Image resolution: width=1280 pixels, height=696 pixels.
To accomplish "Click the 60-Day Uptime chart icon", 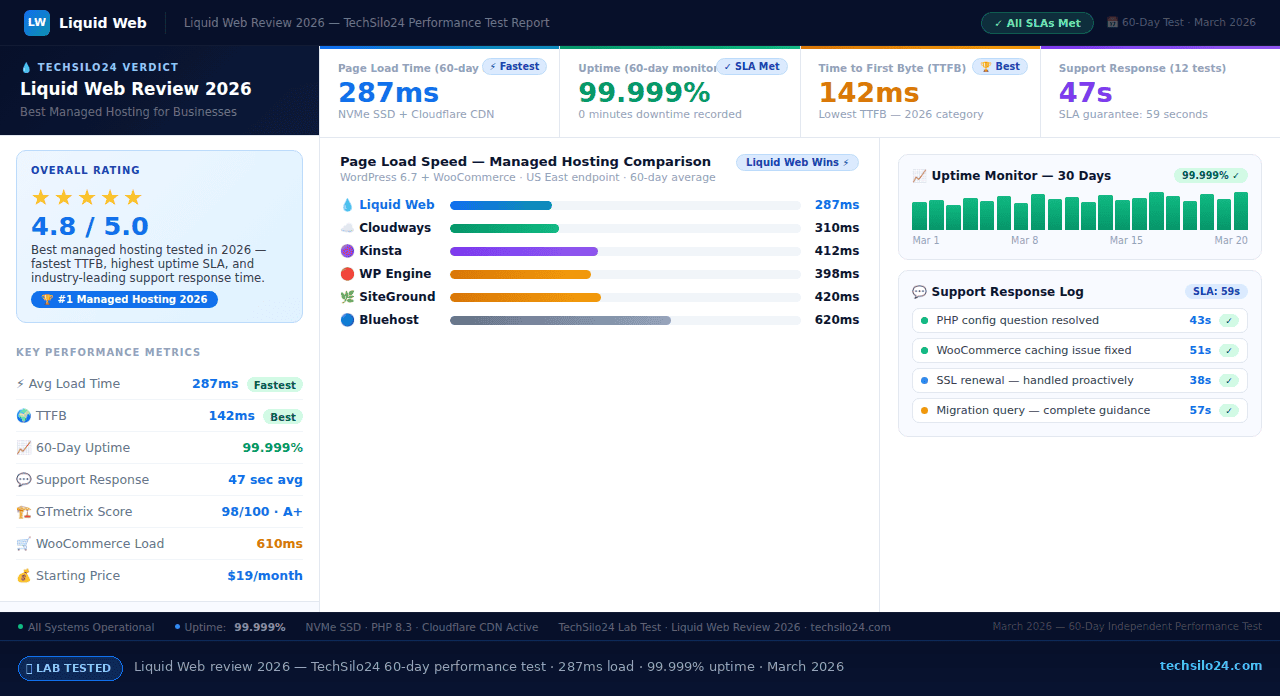I will [23, 448].
